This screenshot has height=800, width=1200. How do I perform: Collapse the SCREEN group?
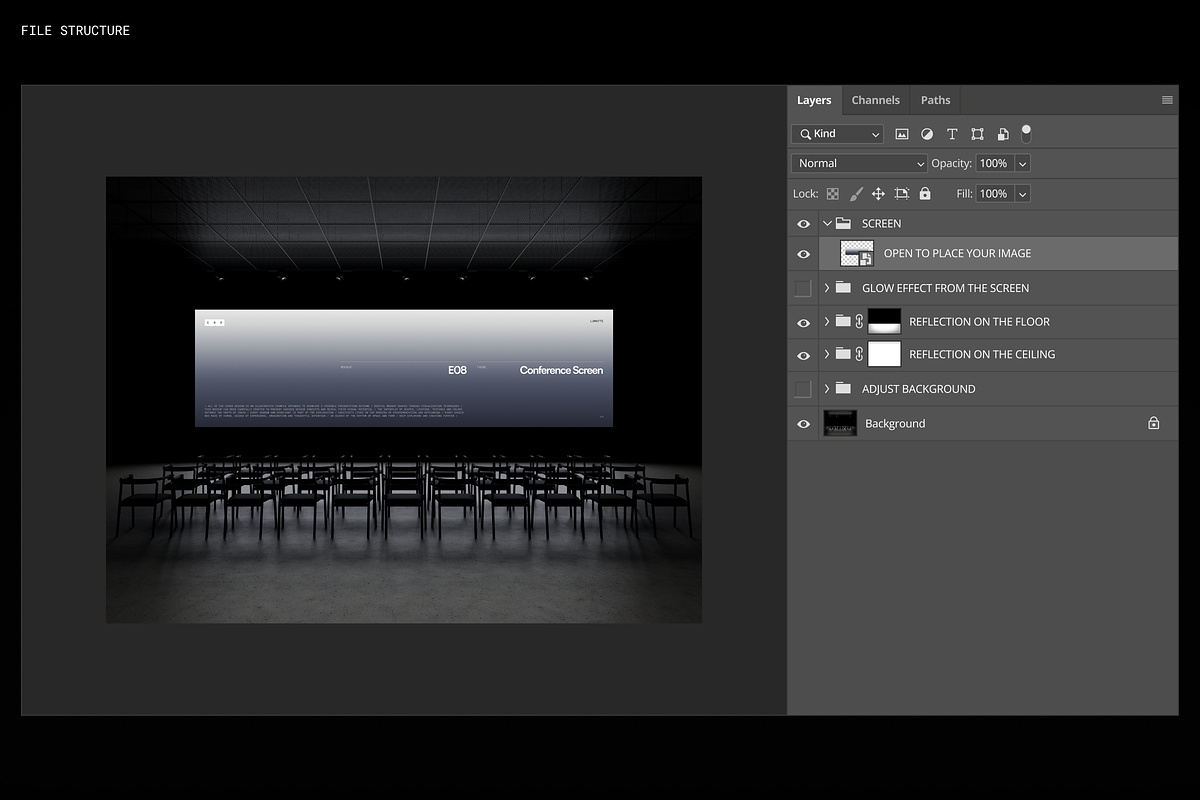827,224
